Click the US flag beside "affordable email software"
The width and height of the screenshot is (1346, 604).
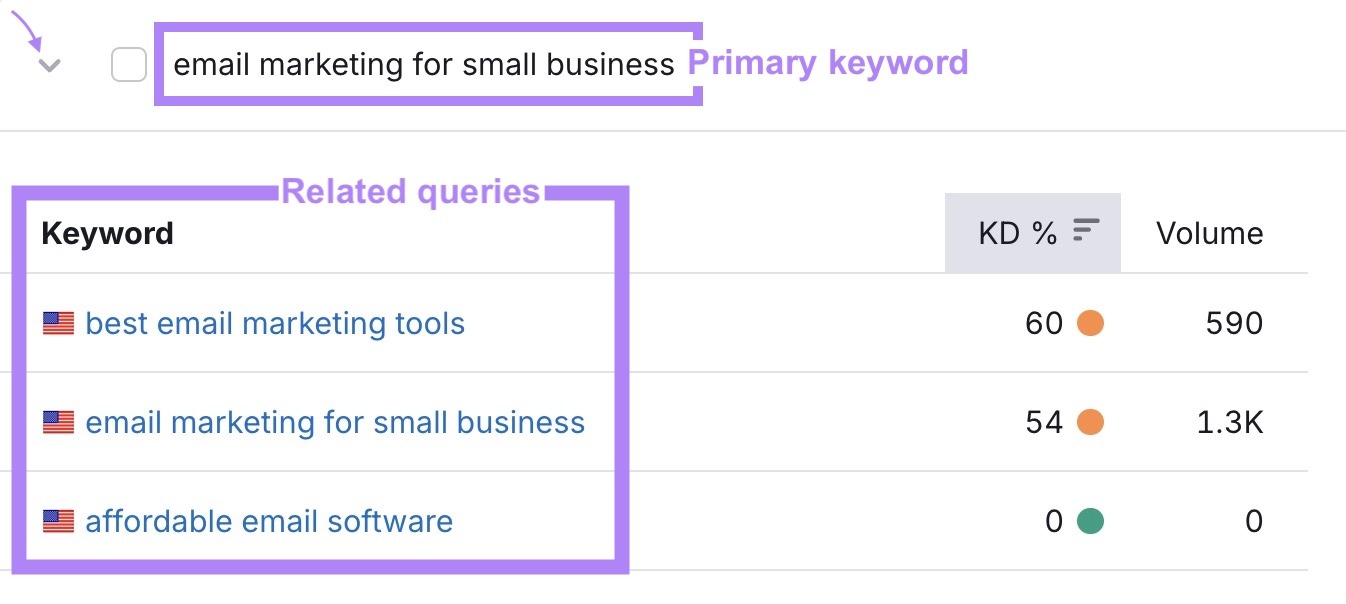point(59,521)
